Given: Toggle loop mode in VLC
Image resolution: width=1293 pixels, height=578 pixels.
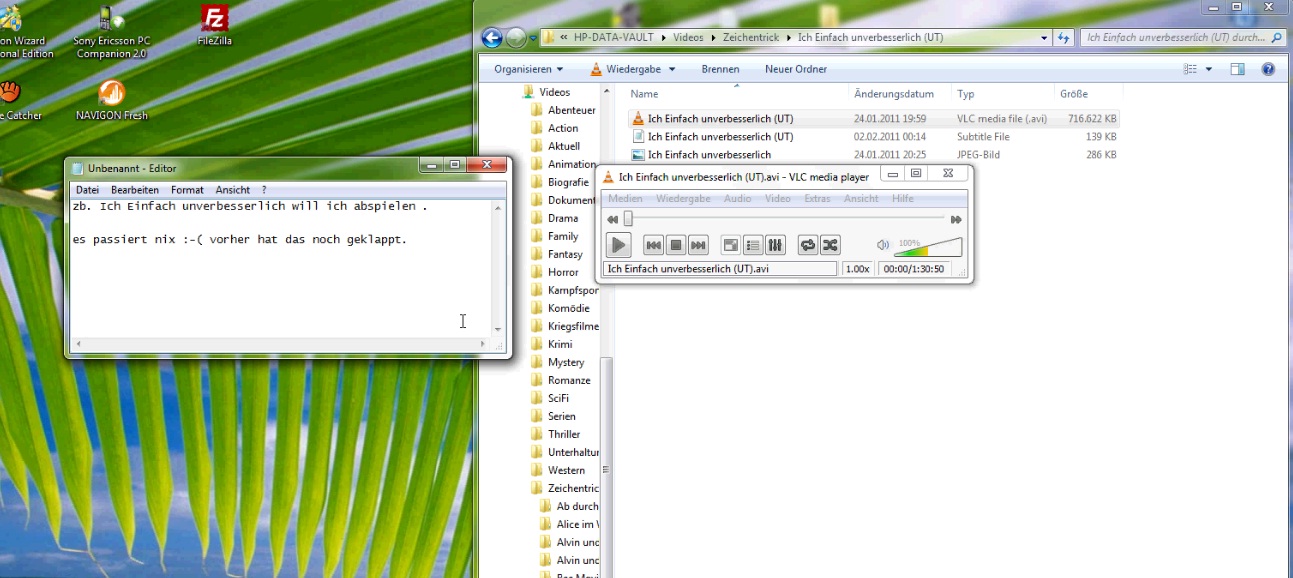Looking at the screenshot, I should tap(808, 245).
